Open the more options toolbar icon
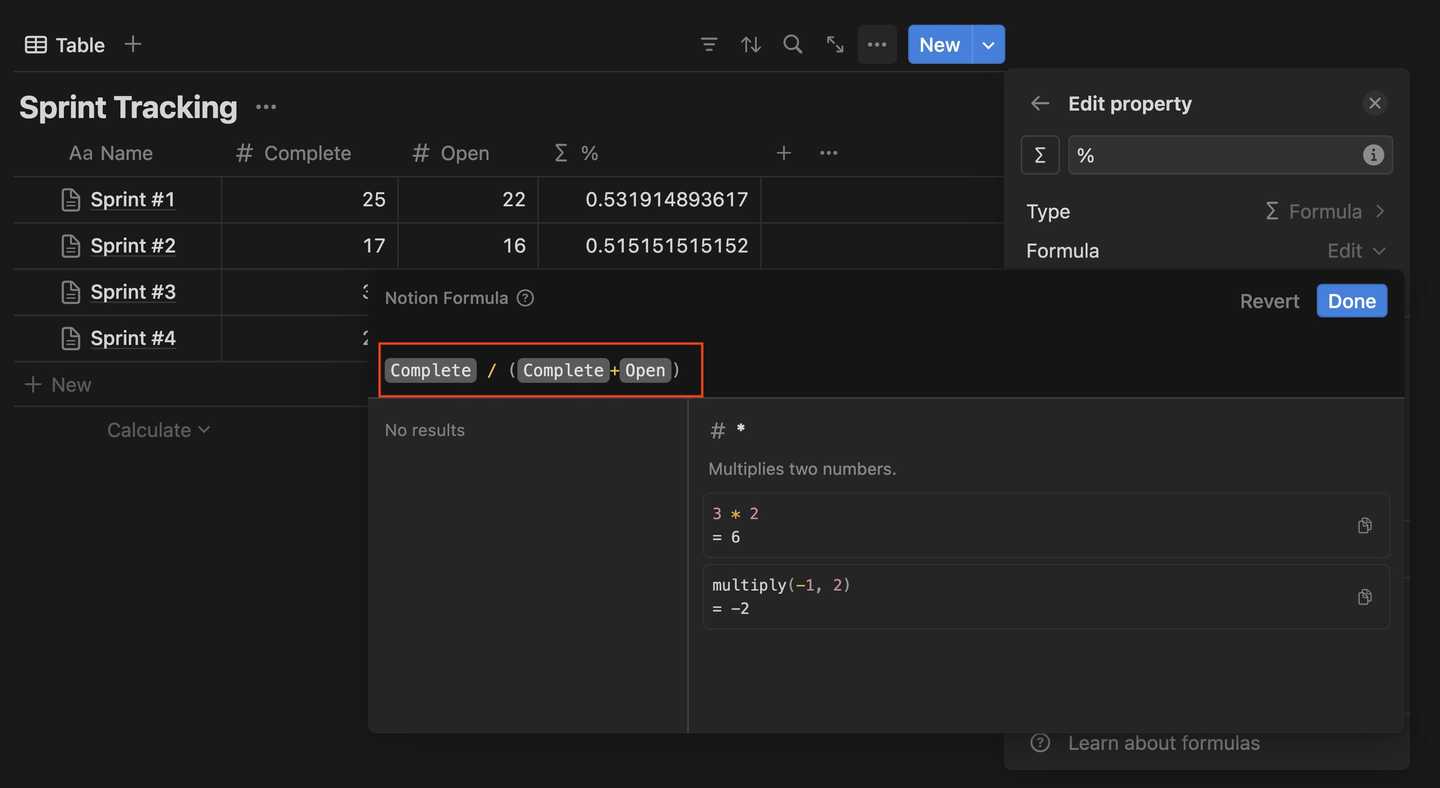This screenshot has height=788, width=1440. (877, 44)
